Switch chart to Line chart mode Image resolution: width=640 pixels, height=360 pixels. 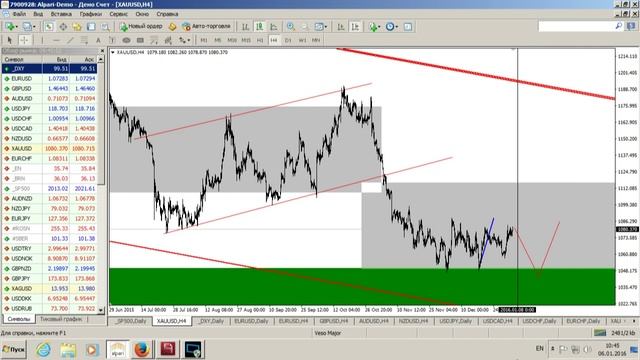pyautogui.click(x=274, y=27)
